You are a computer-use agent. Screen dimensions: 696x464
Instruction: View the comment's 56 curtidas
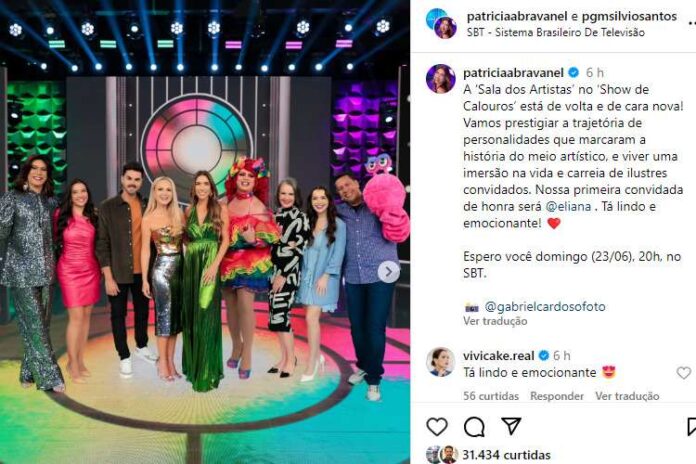[490, 396]
